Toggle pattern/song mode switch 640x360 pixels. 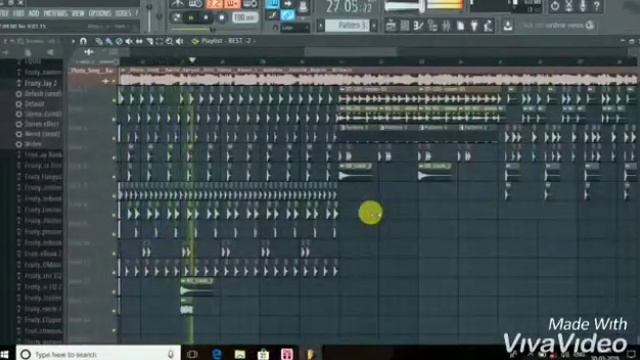point(176,18)
